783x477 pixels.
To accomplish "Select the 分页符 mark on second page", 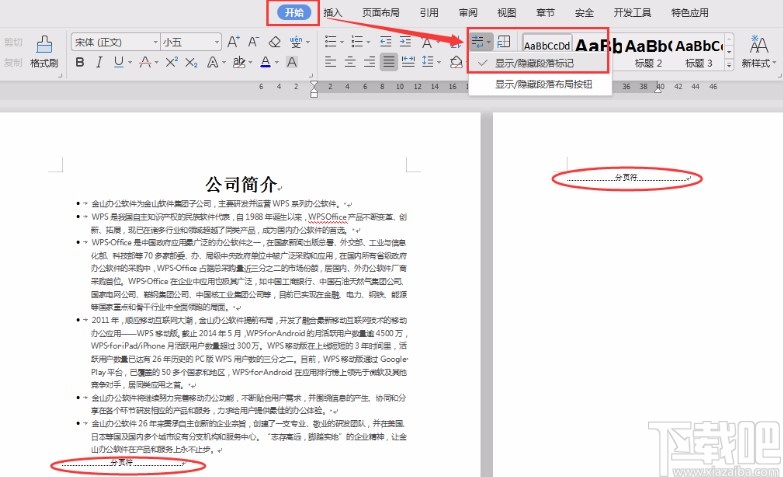I will click(x=626, y=177).
